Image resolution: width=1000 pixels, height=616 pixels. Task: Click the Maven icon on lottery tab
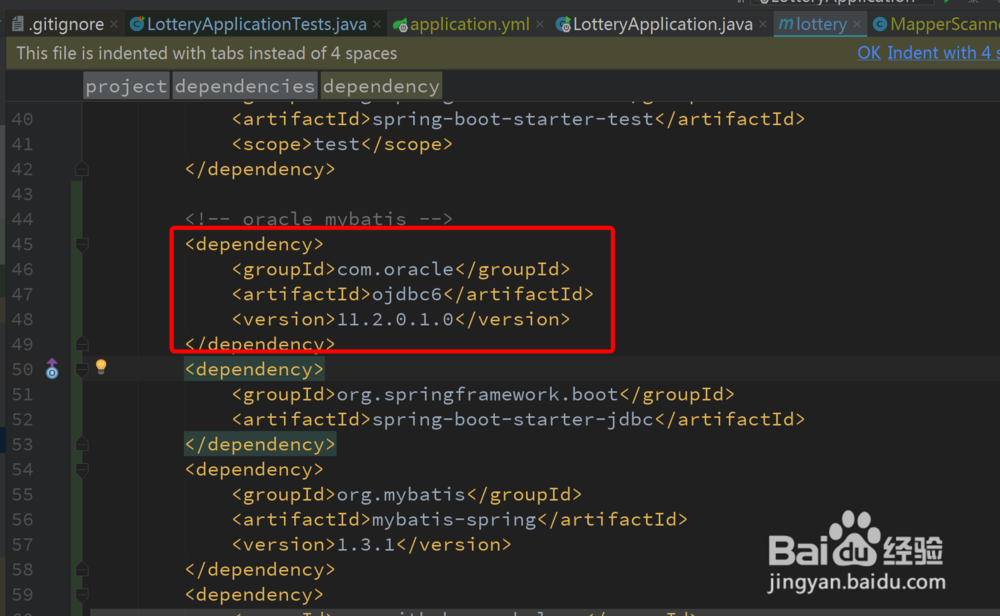786,24
